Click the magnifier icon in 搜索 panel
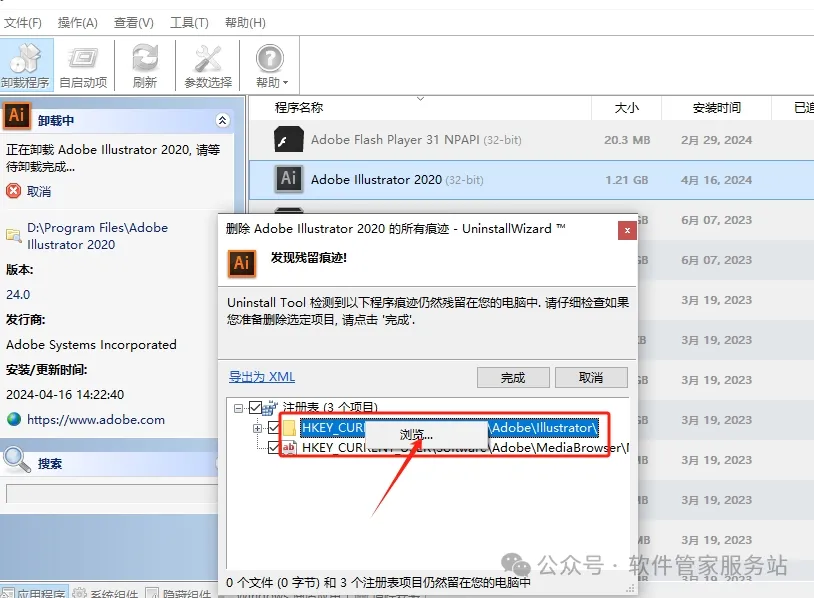The image size is (814, 598). point(17,460)
